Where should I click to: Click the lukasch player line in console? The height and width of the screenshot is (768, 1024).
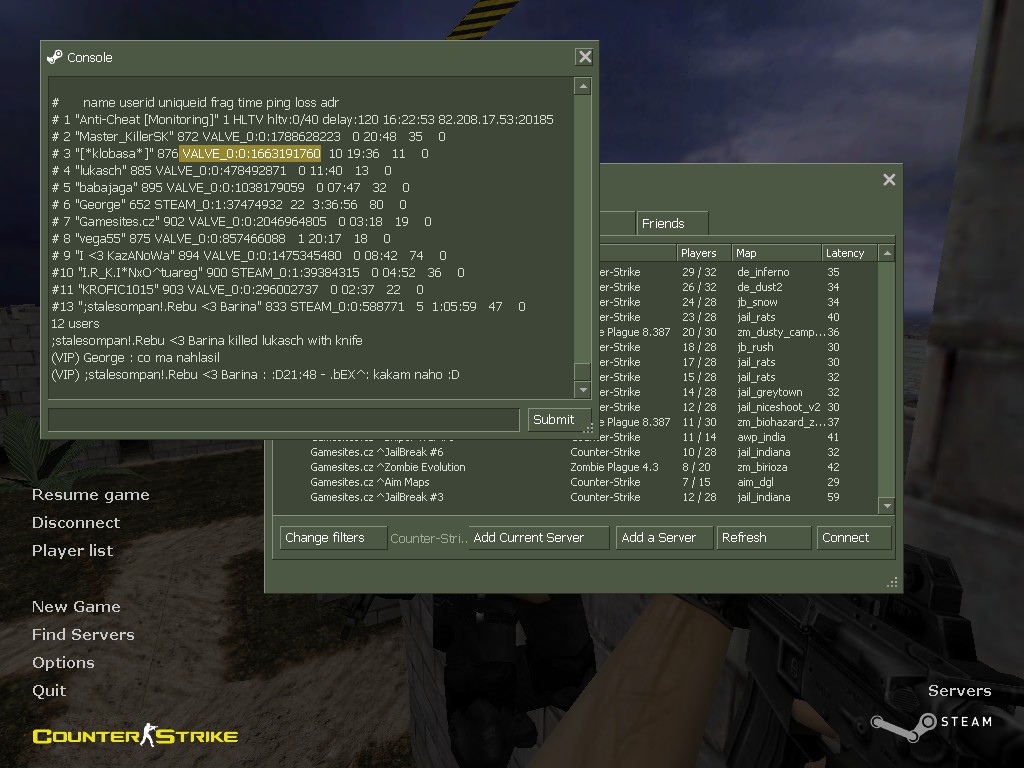point(221,170)
